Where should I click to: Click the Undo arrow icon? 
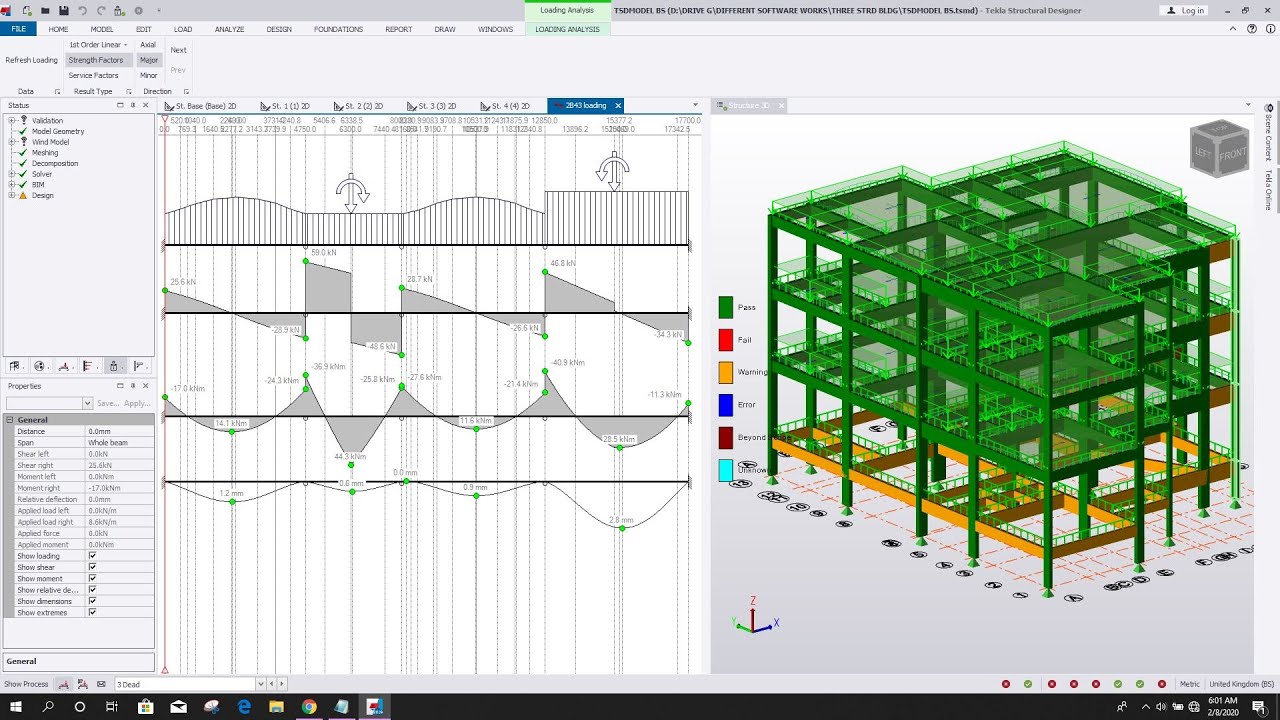click(x=83, y=10)
